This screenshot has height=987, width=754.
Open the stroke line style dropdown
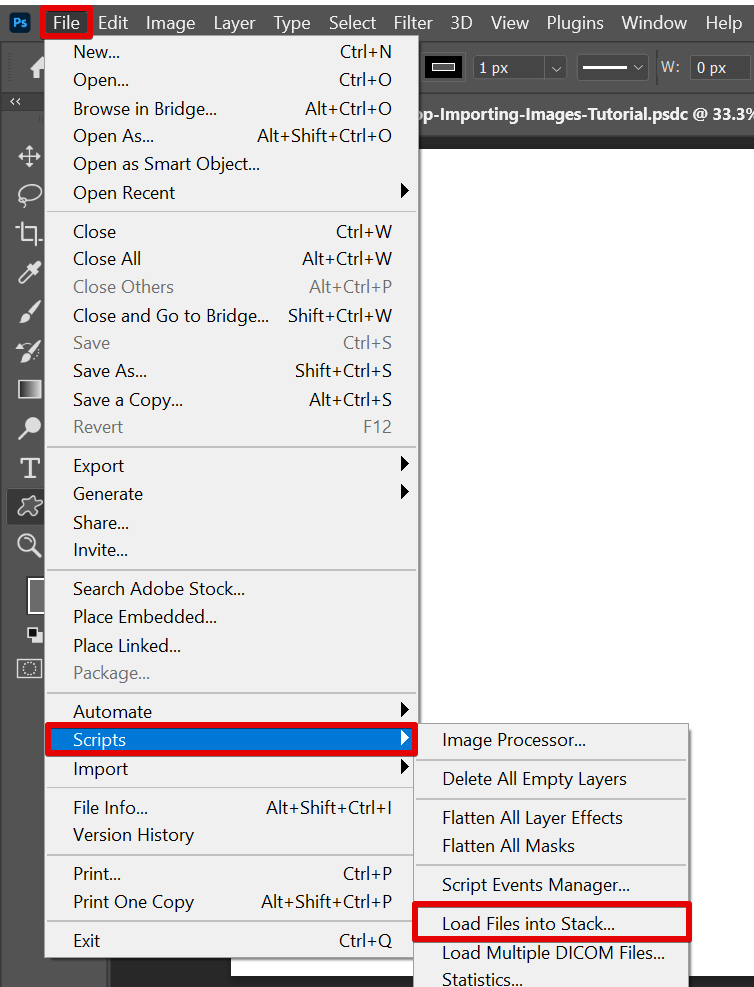[x=612, y=67]
